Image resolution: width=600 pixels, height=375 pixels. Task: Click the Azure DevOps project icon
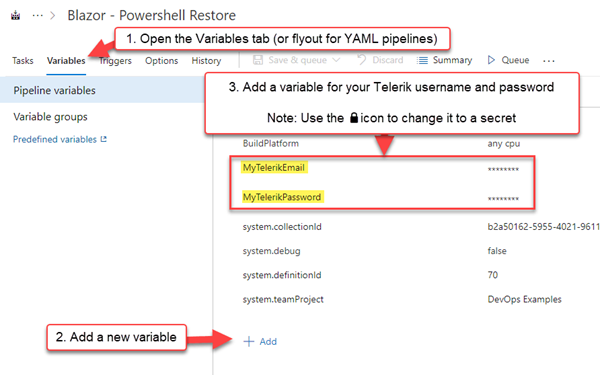tap(15, 16)
